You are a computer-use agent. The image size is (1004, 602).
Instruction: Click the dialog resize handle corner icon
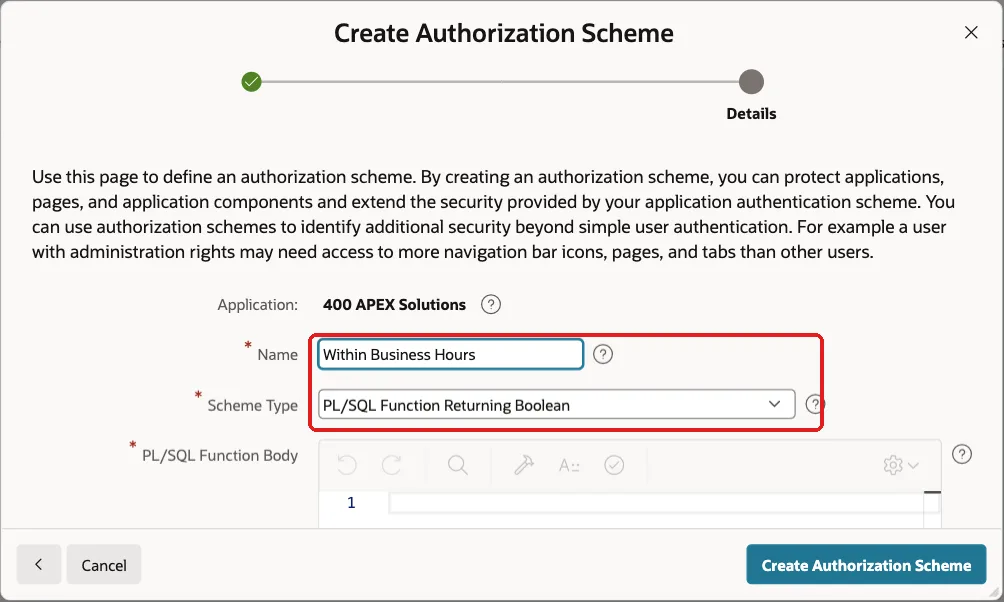pos(994,593)
